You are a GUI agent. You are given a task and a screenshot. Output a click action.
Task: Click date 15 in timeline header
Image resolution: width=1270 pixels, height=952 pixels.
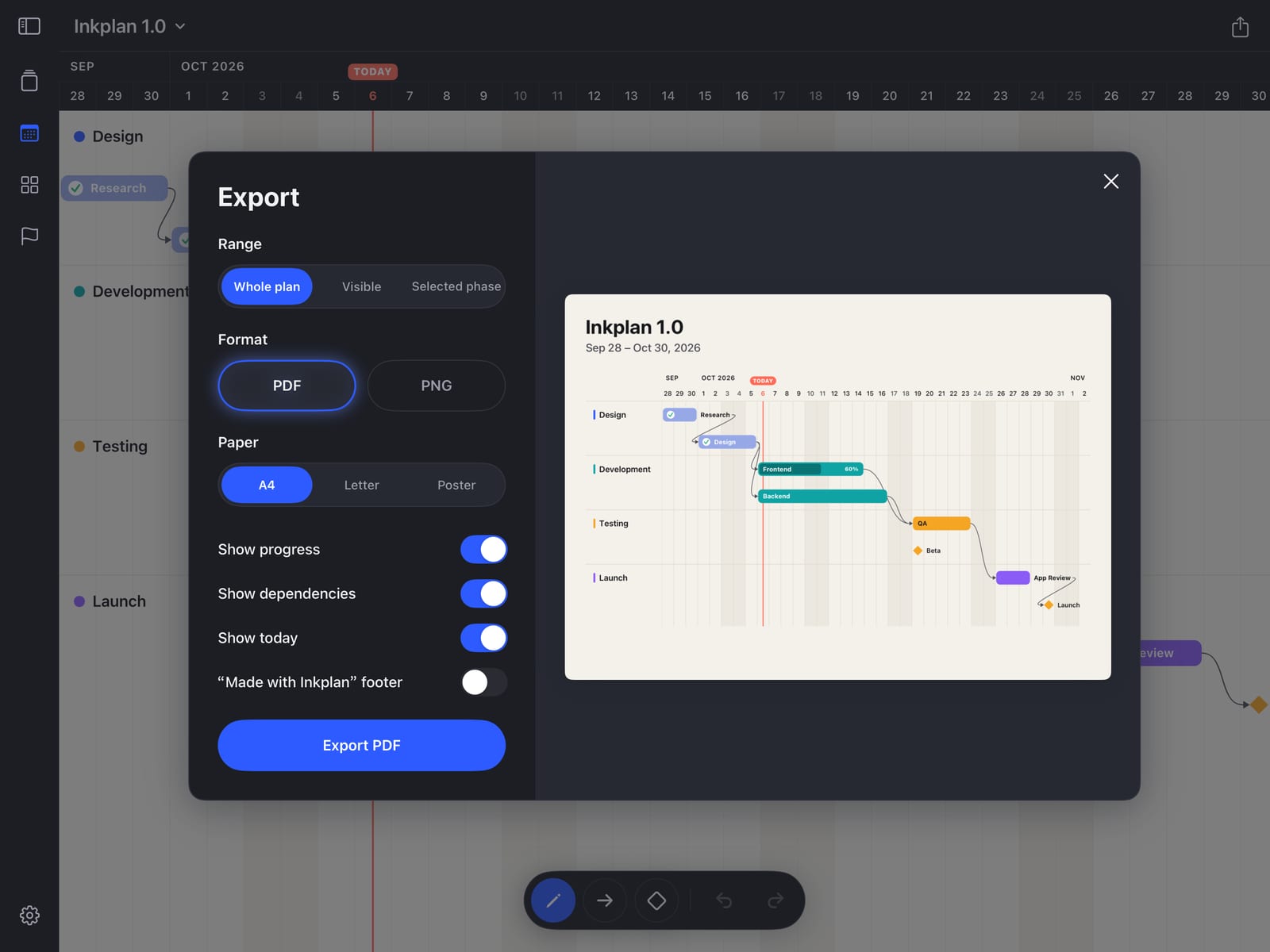[x=705, y=96]
